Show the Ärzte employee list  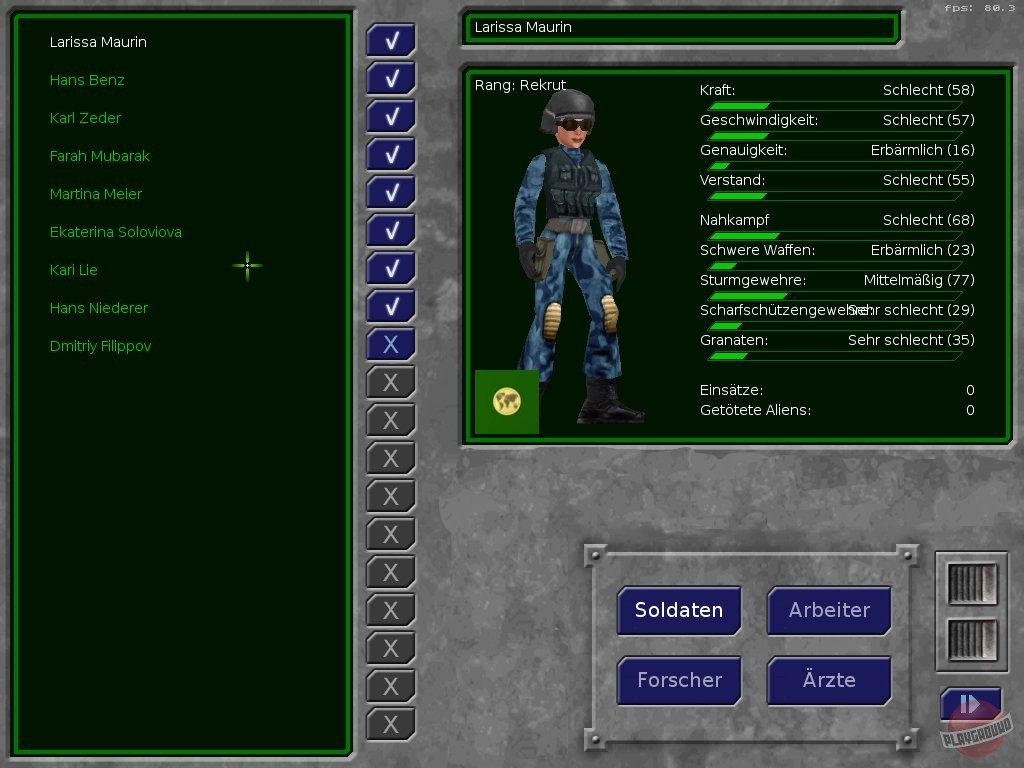829,680
